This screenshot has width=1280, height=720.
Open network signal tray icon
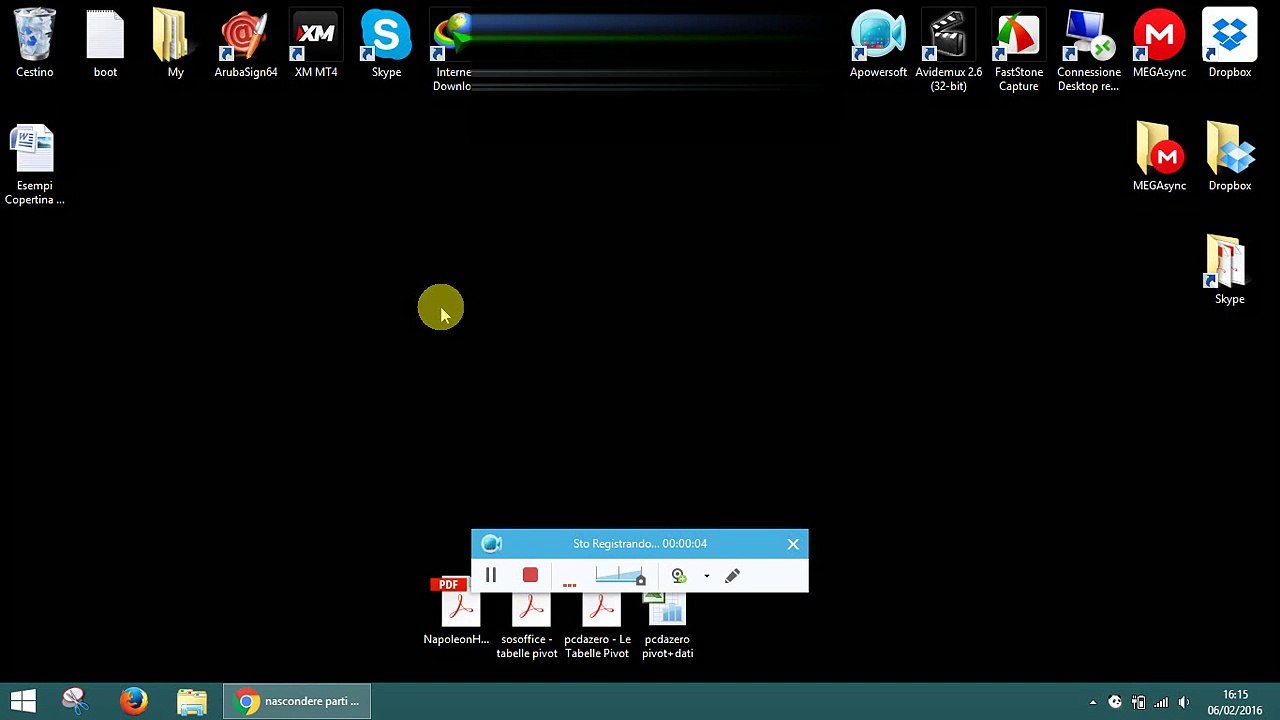pyautogui.click(x=1161, y=702)
